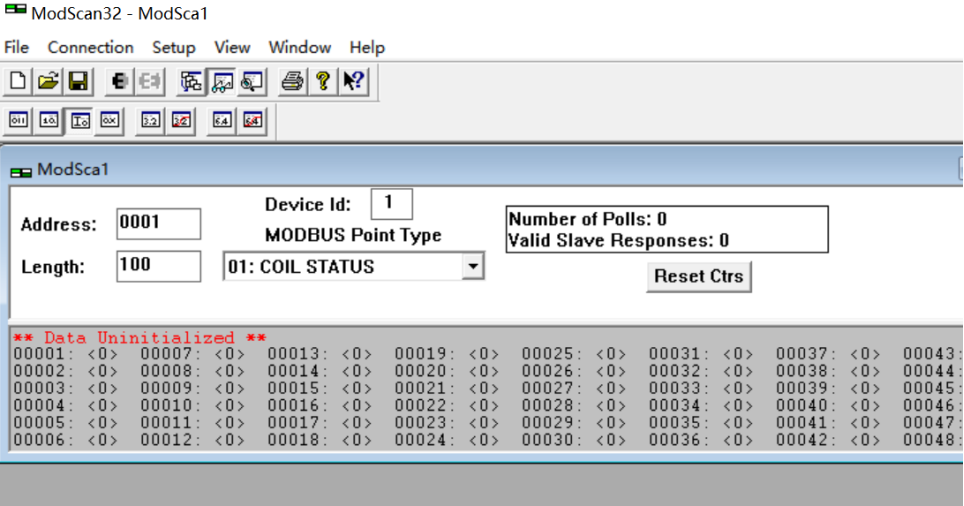Click the data definition tree icon

point(191,81)
